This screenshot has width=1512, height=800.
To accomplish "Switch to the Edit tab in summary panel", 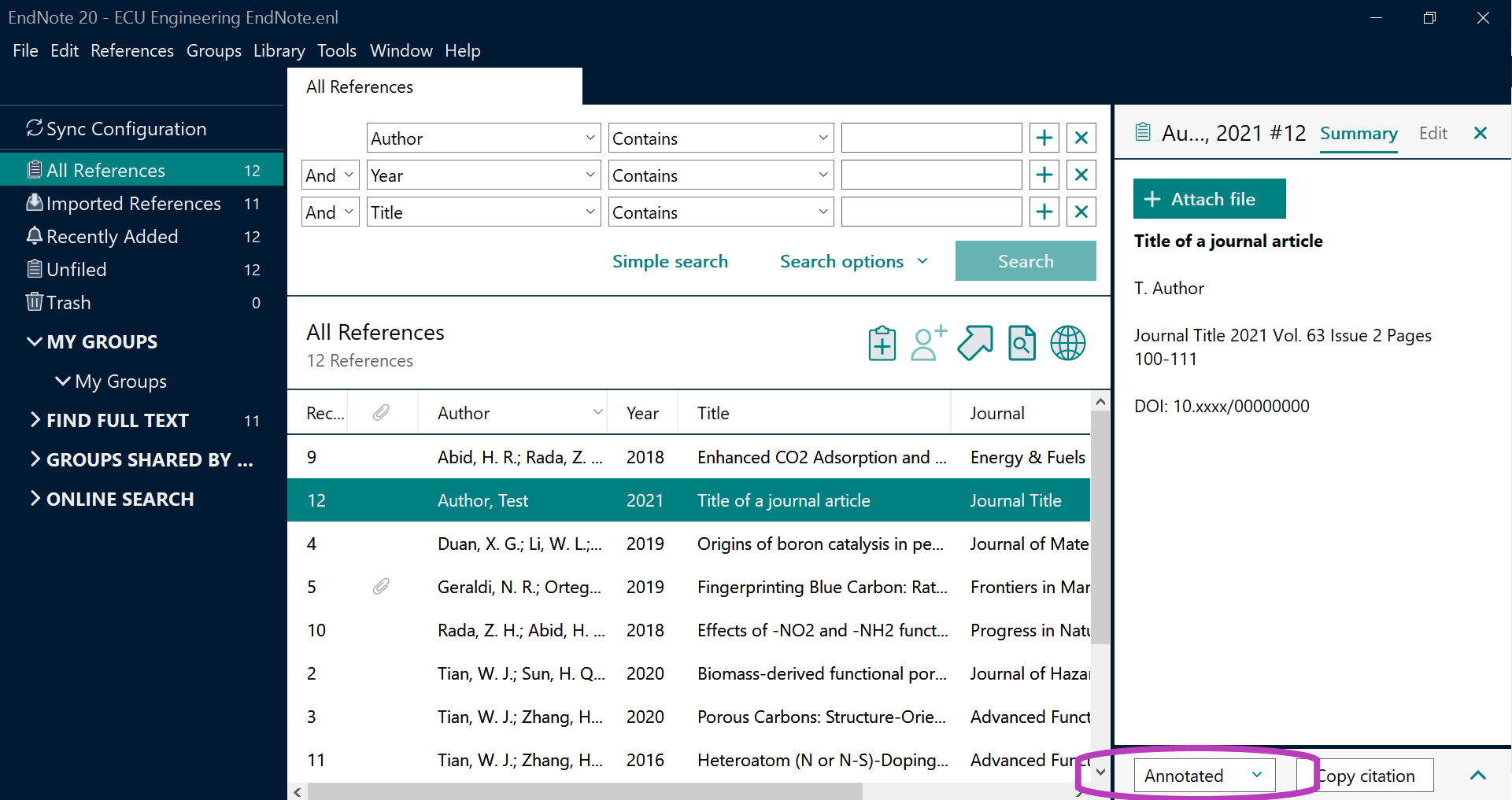I will click(1433, 133).
